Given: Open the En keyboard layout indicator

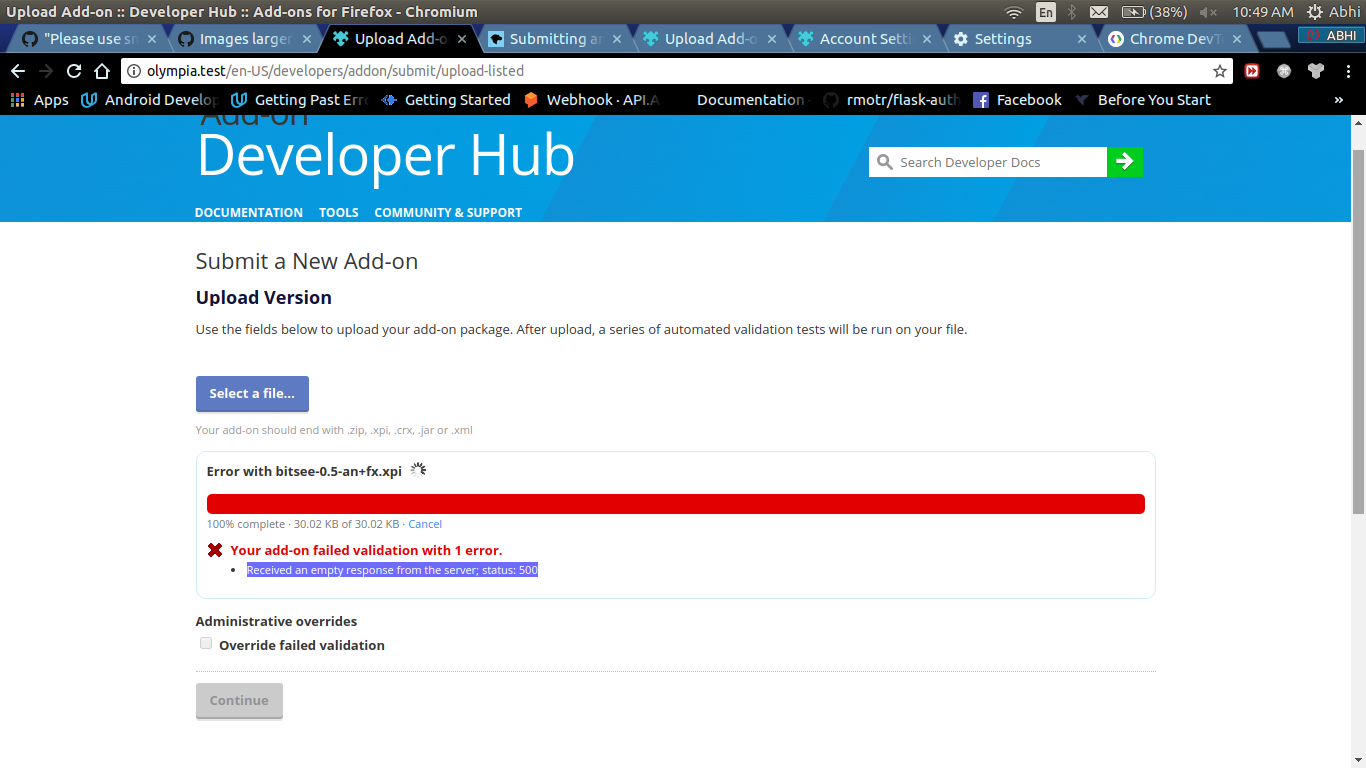Looking at the screenshot, I should (1046, 12).
